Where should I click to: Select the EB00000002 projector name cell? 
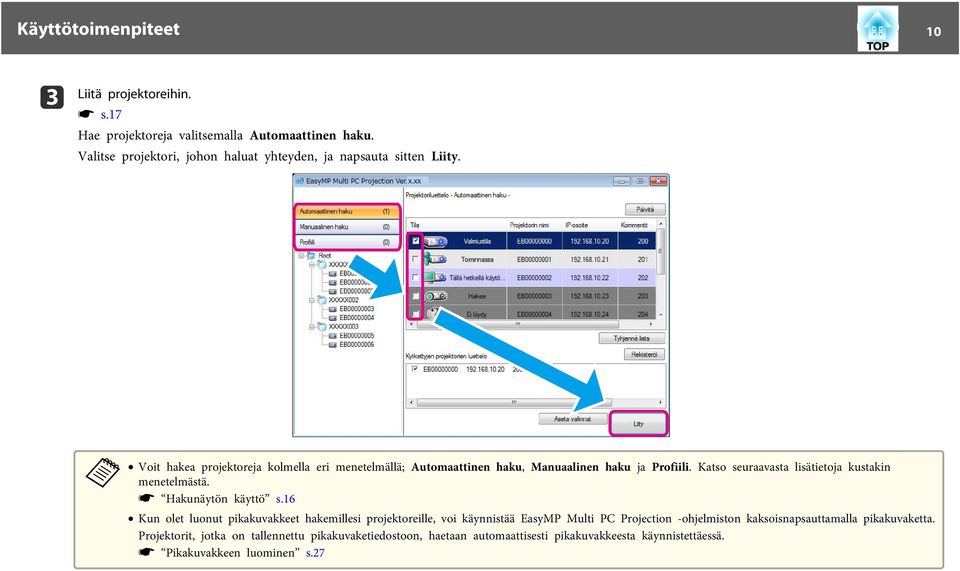(x=534, y=278)
